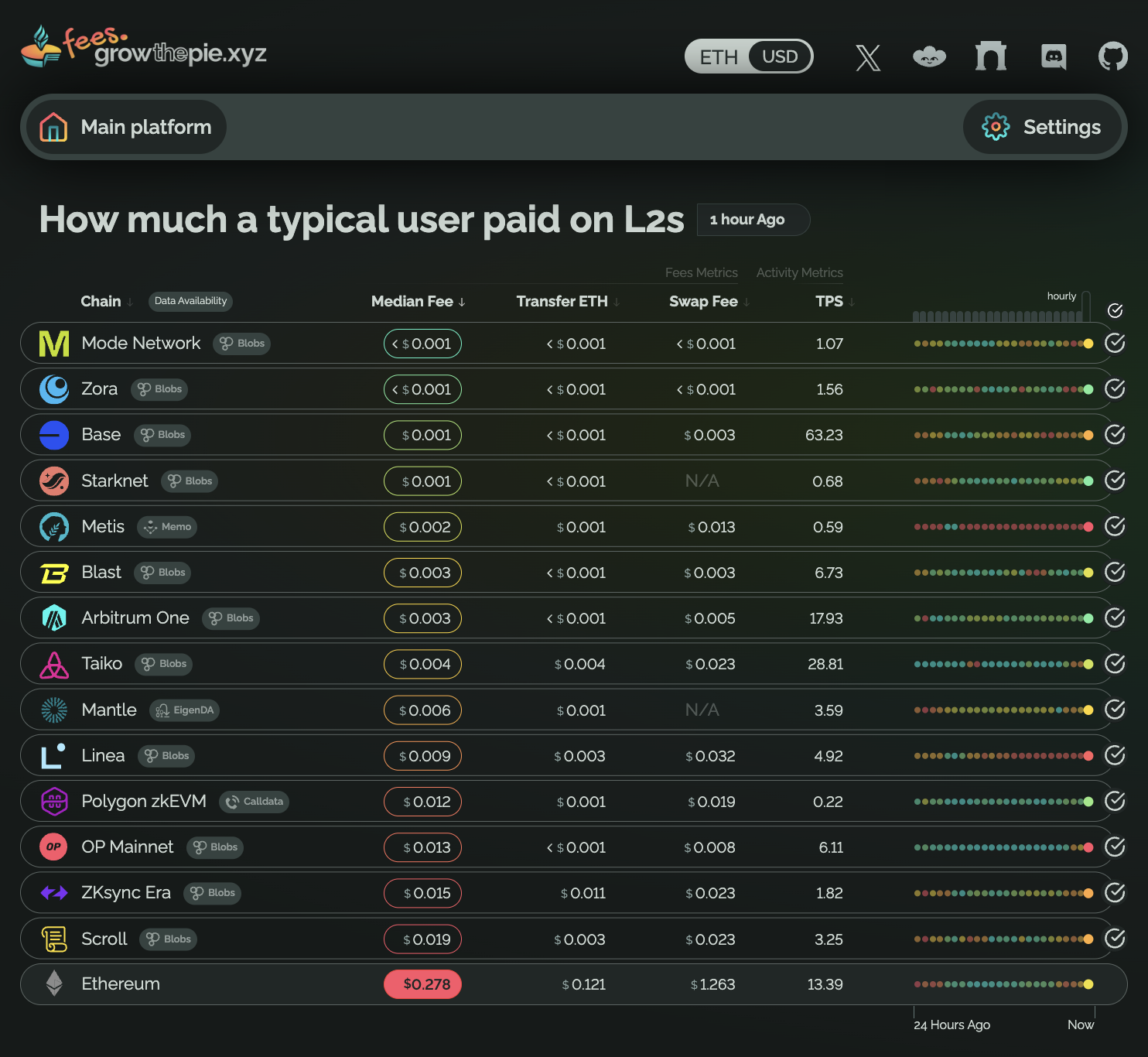The width and height of the screenshot is (1148, 1057).
Task: Click the ZKsync Era chain logo
Action: tap(54, 893)
